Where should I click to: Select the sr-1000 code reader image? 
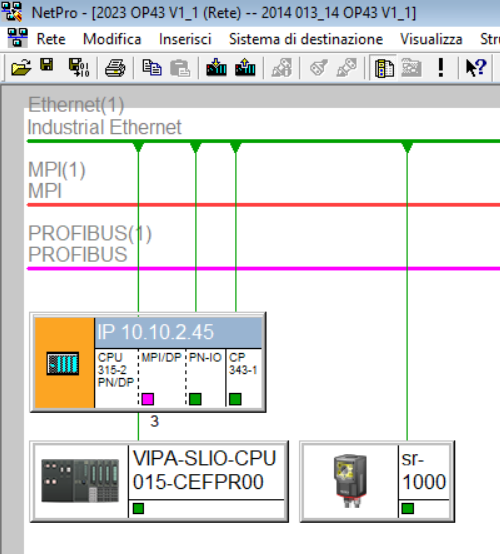click(x=350, y=481)
